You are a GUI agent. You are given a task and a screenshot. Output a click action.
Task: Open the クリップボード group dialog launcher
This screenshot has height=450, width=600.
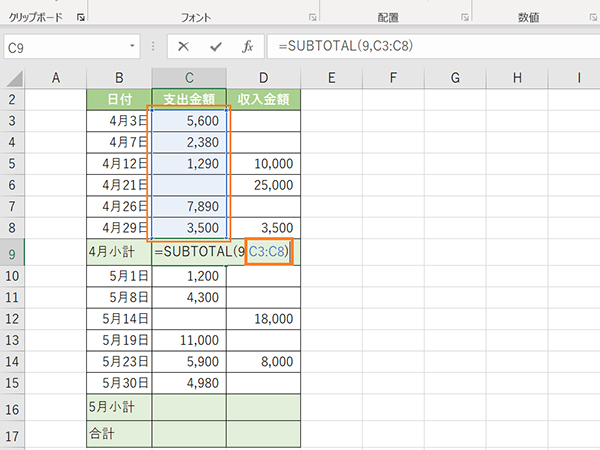[x=80, y=18]
